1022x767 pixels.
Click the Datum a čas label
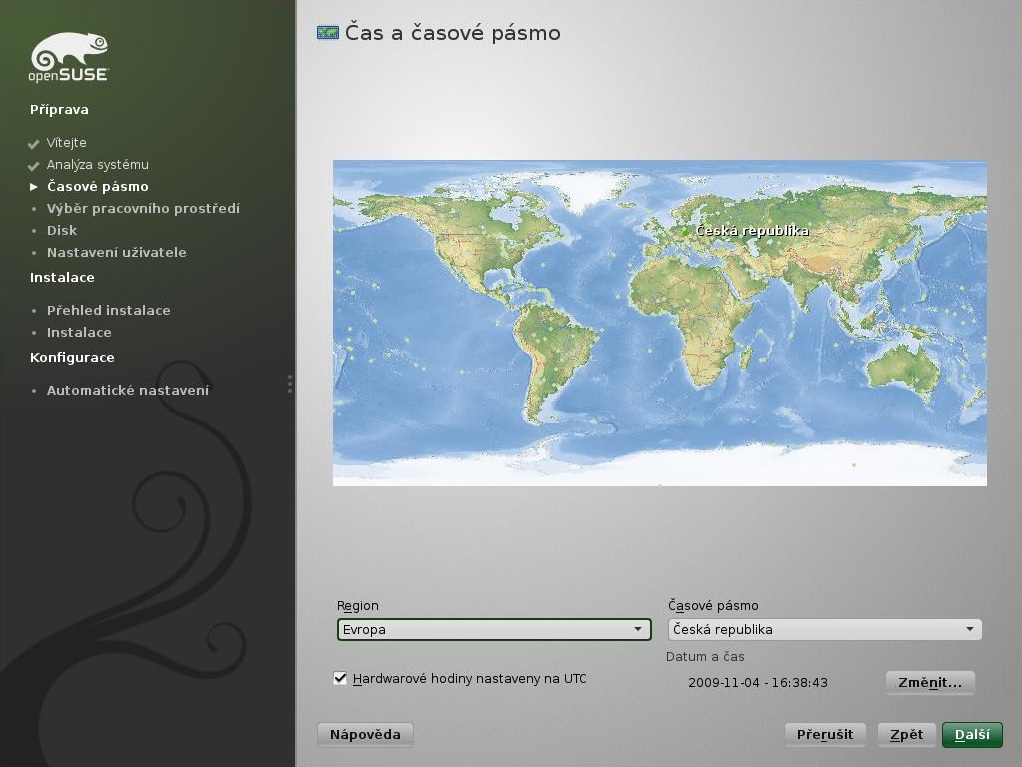tap(705, 657)
